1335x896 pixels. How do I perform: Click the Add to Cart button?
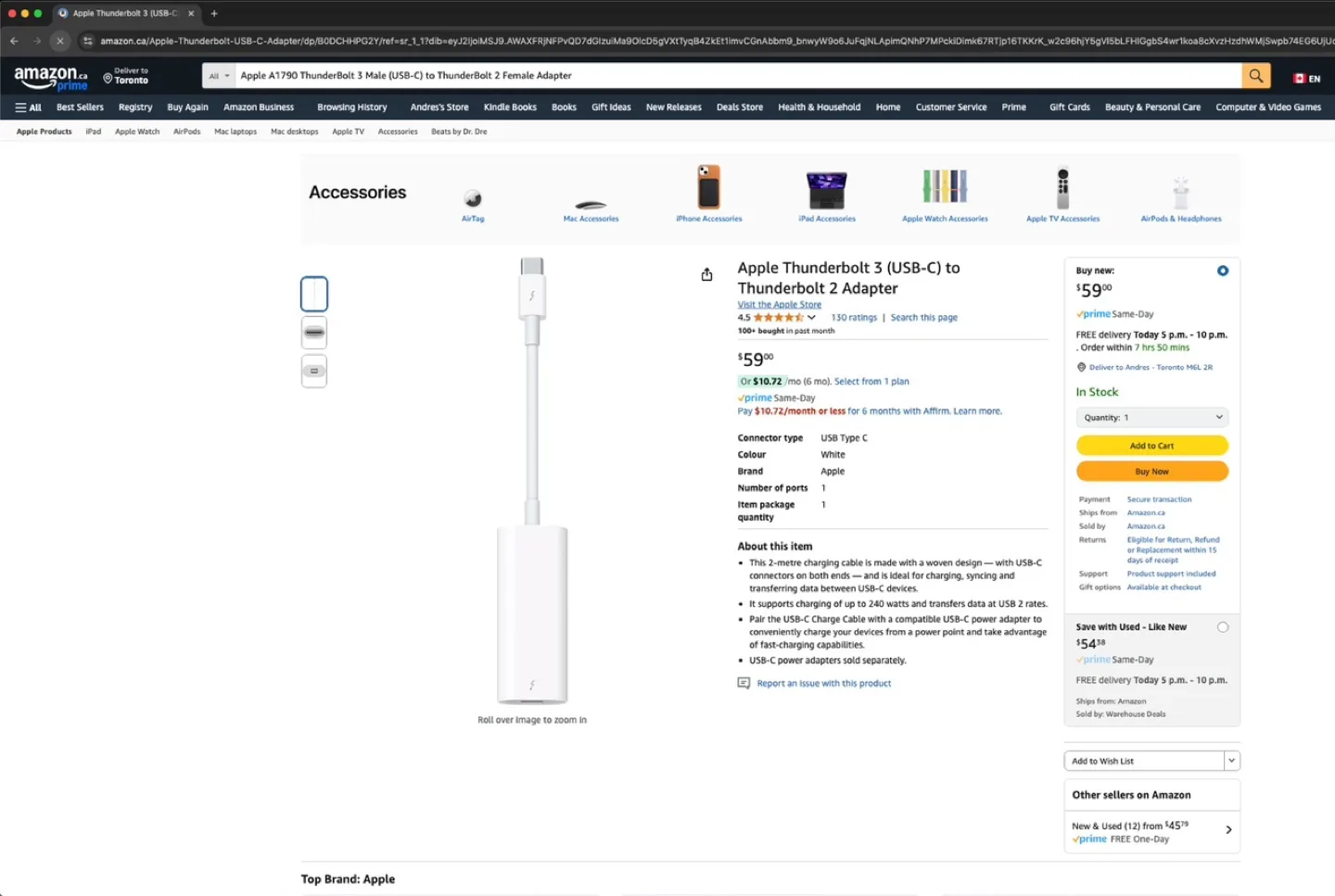(x=1151, y=445)
